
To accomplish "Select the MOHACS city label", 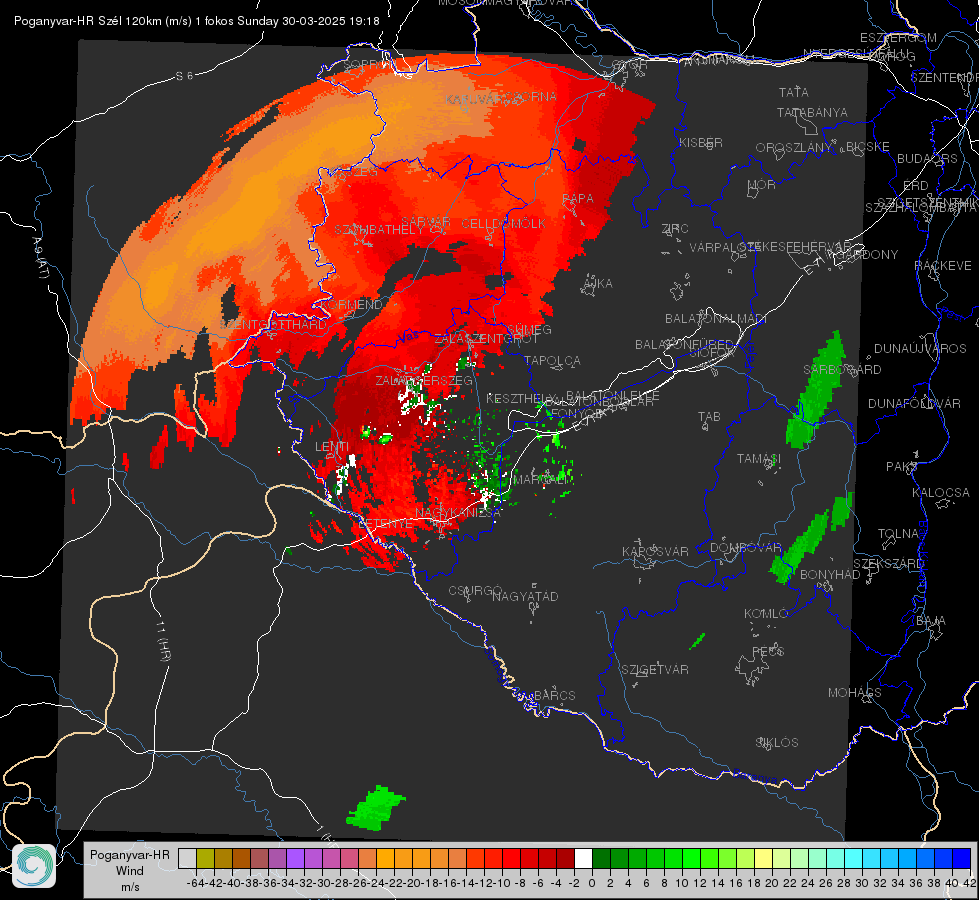I will (855, 692).
